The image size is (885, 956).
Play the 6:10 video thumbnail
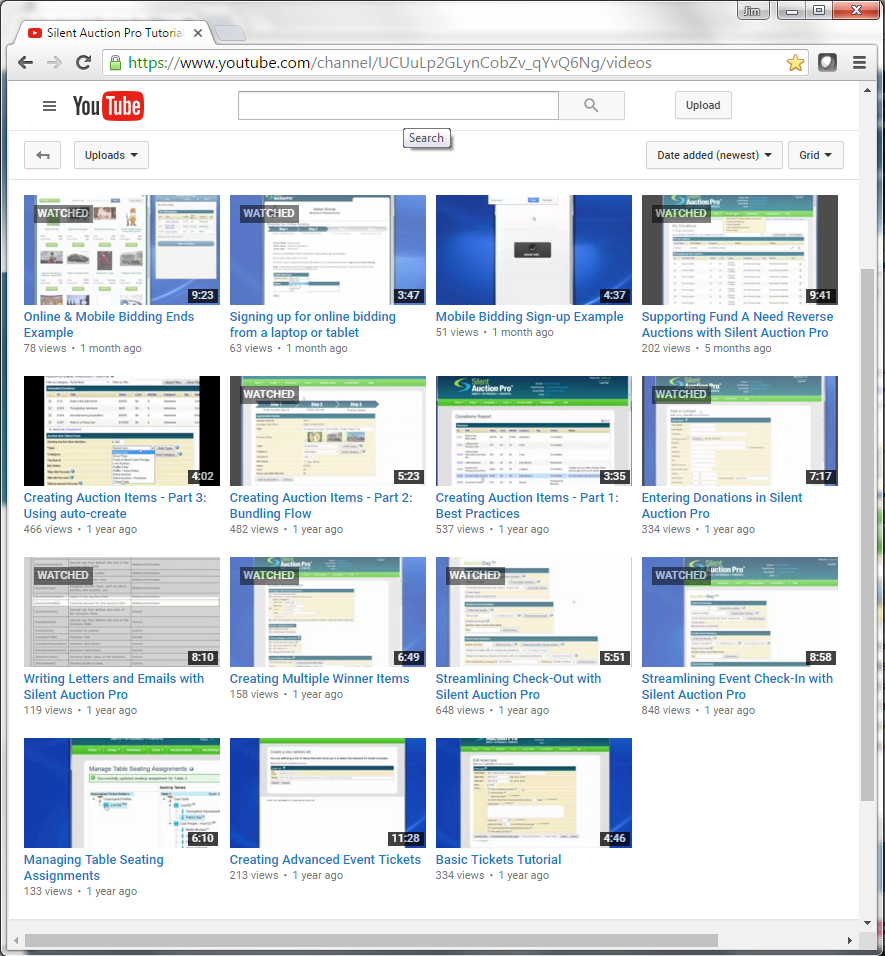point(122,793)
